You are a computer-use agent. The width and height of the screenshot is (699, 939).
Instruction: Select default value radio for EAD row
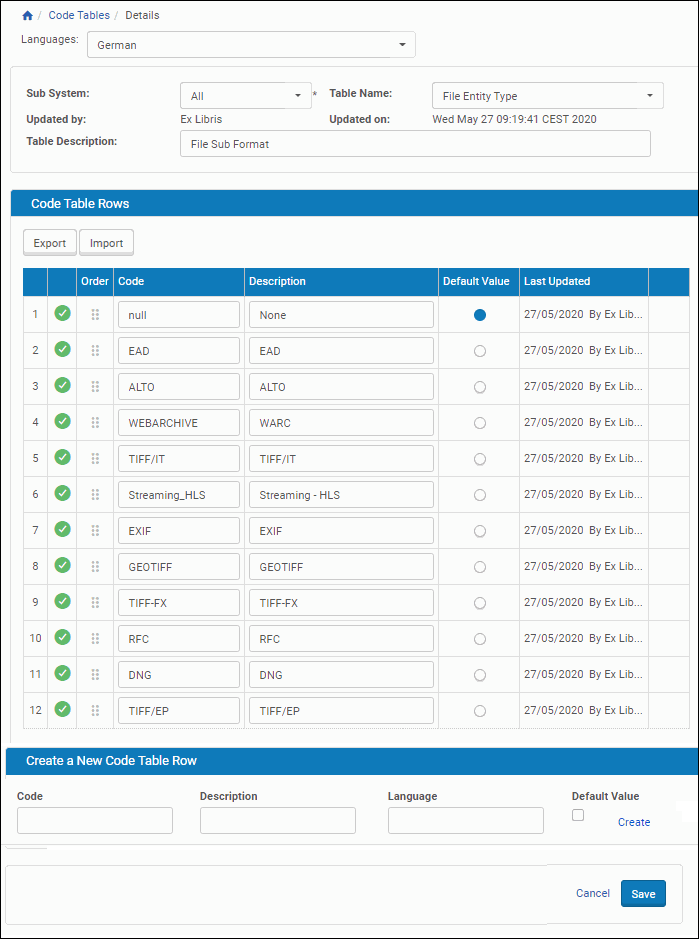tap(480, 351)
